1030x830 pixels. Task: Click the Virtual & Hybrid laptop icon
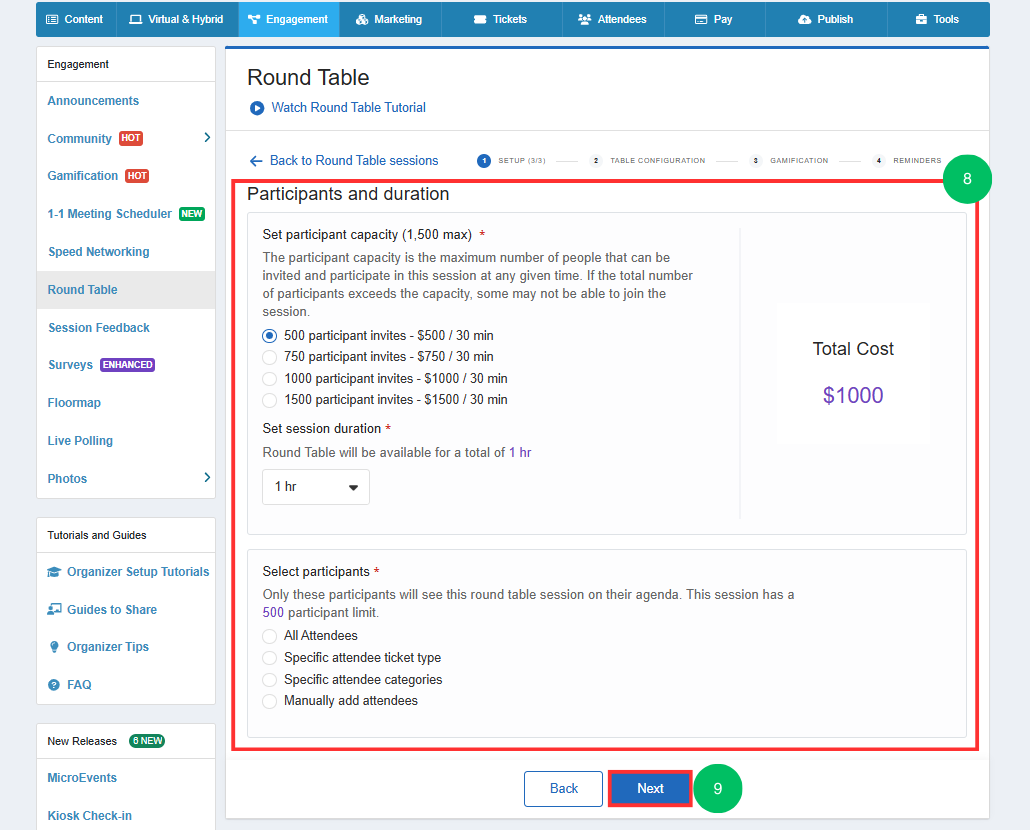tap(135, 20)
